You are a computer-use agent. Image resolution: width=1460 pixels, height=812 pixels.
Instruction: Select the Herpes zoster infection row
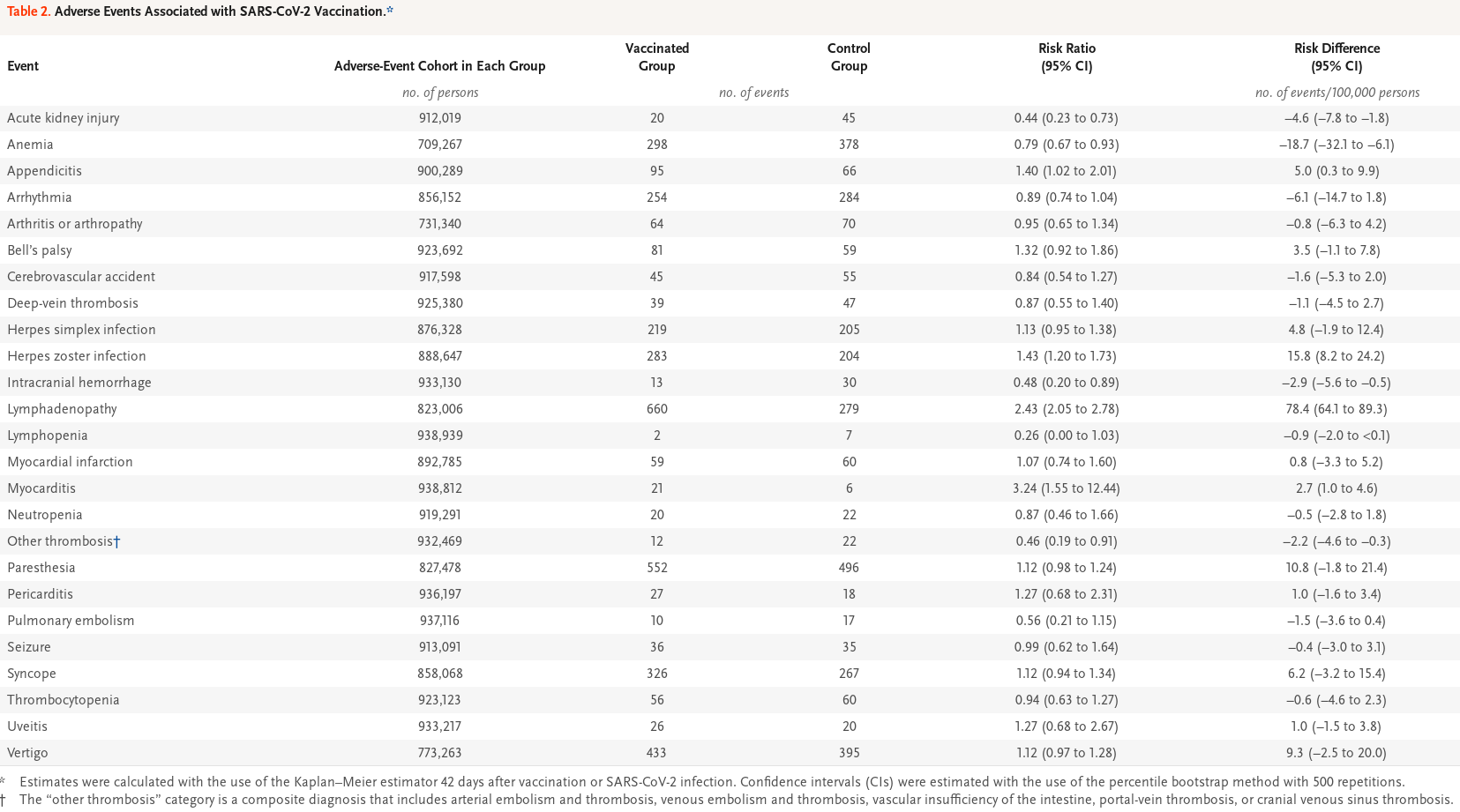730,356
